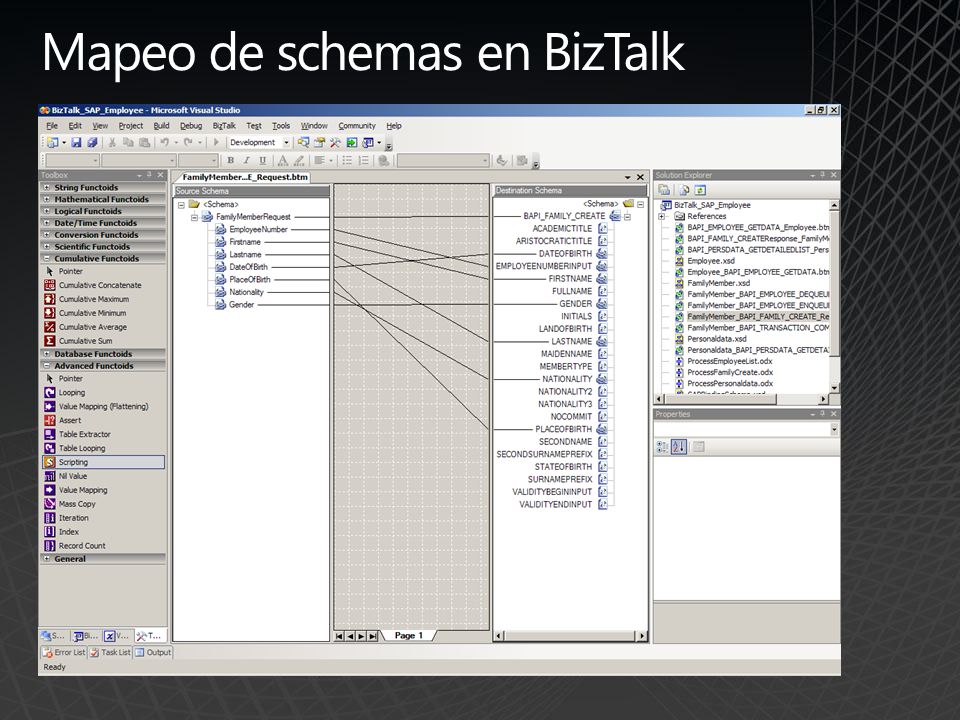Open Employee.xsd in Solution Explorer
The image size is (960, 720).
(711, 261)
